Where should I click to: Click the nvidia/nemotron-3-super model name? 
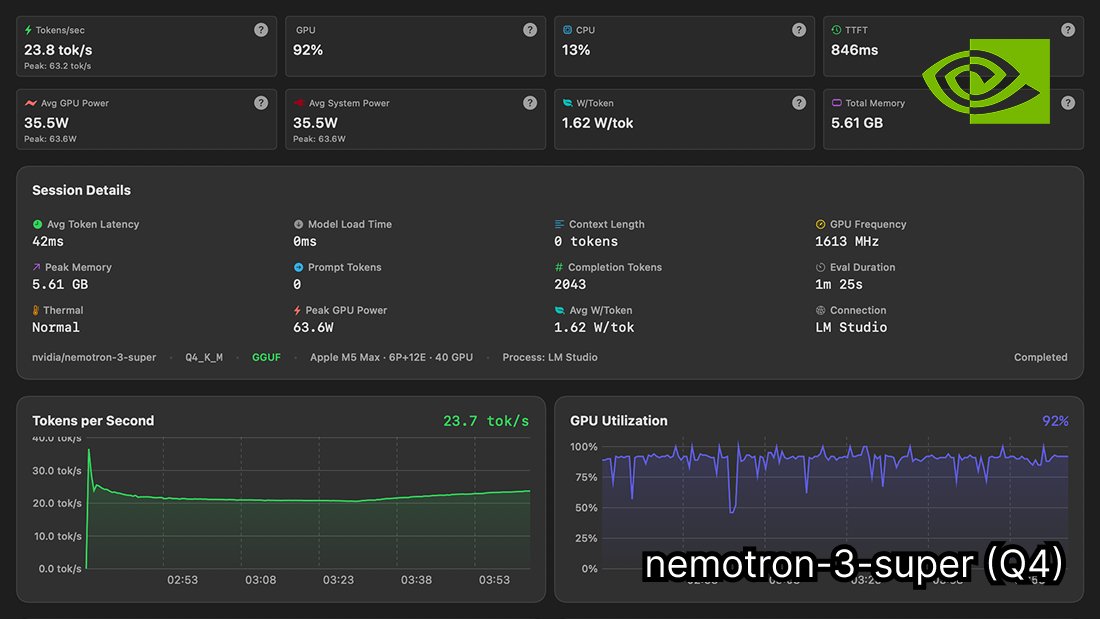(x=94, y=357)
